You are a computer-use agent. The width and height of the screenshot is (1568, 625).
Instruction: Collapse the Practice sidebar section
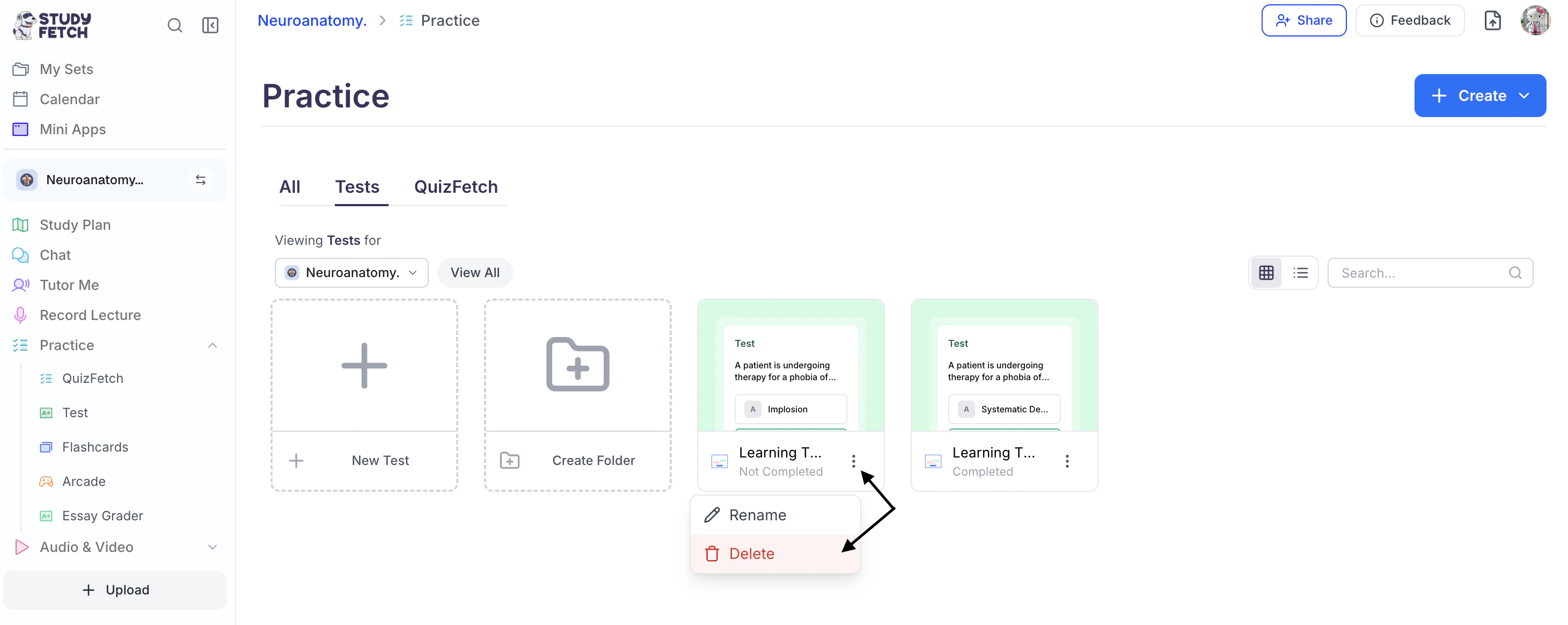coord(213,345)
